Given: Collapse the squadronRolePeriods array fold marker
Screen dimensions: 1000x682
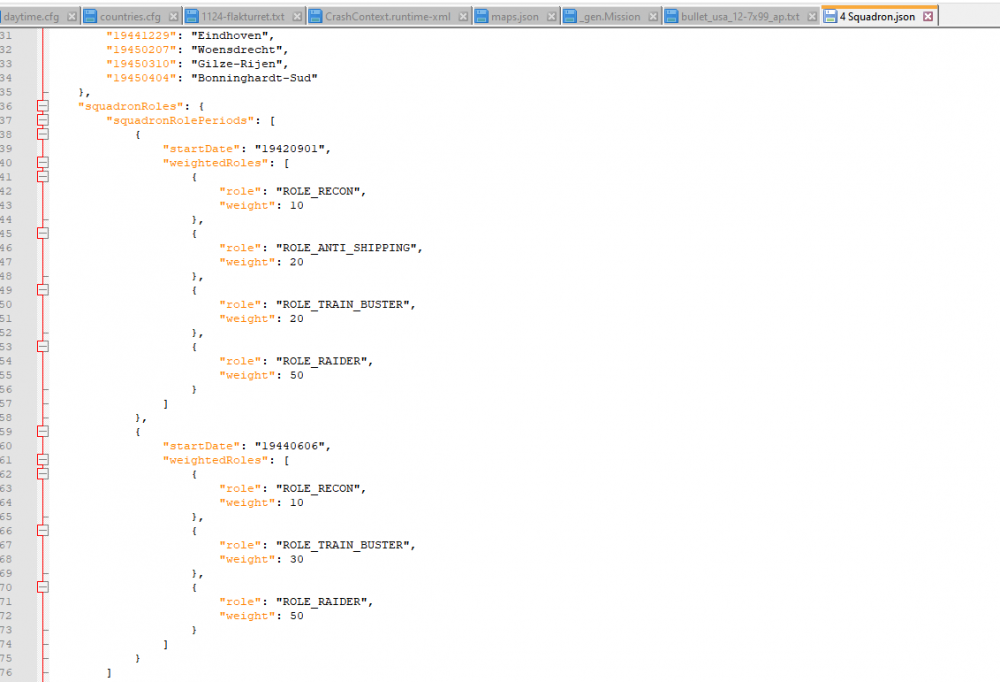Looking at the screenshot, I should click(42, 120).
